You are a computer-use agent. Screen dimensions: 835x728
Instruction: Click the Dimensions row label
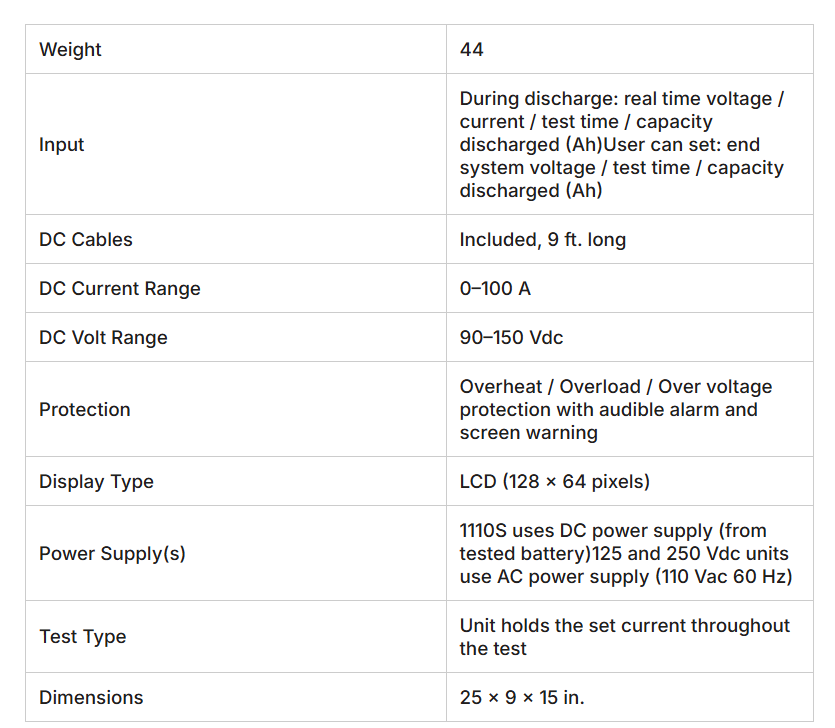coord(91,697)
